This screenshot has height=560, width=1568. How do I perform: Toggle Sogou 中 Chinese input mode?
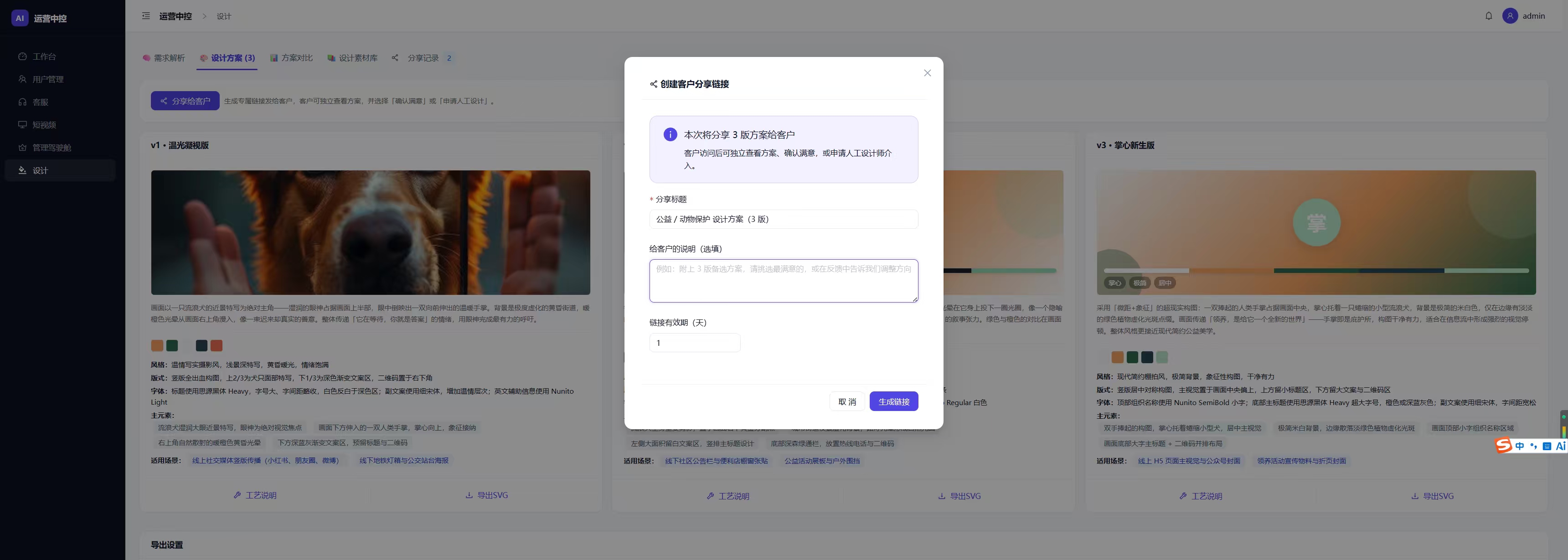pyautogui.click(x=1520, y=446)
